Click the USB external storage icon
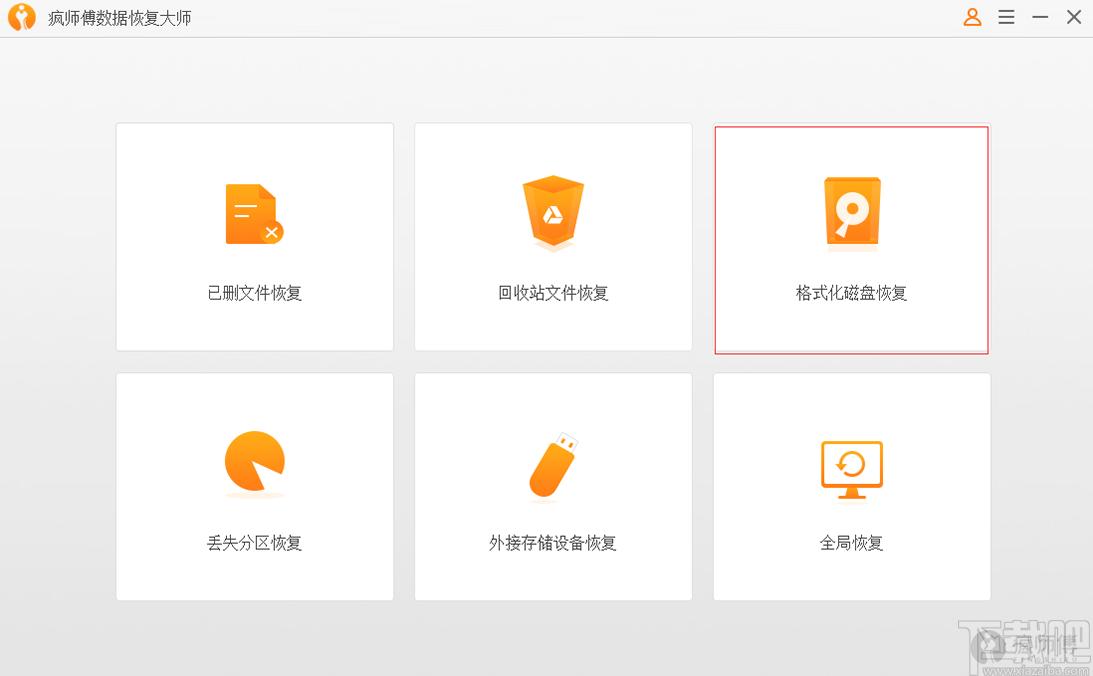 tap(553, 466)
